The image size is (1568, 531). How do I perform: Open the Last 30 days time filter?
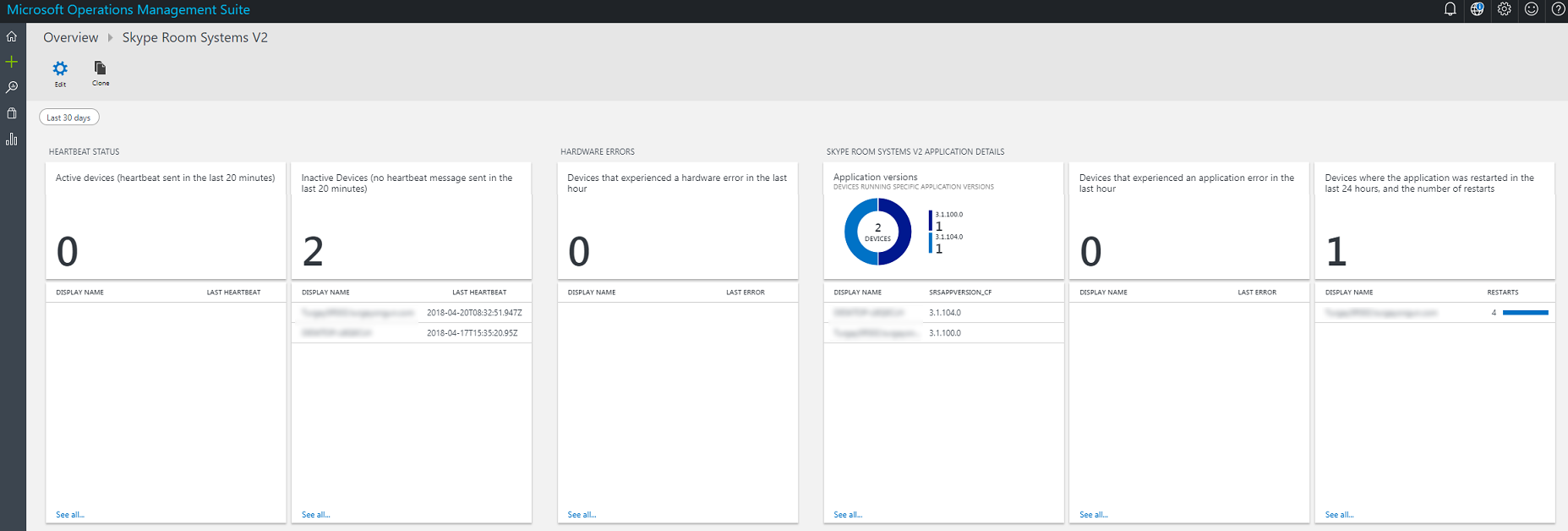click(69, 118)
